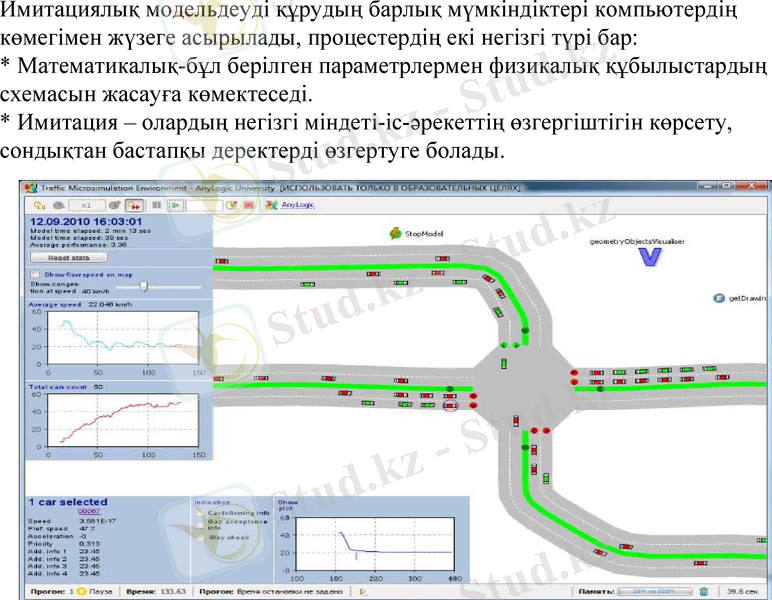Open the AnyLogic link in toolbar
772x600 pixels.
pos(297,205)
